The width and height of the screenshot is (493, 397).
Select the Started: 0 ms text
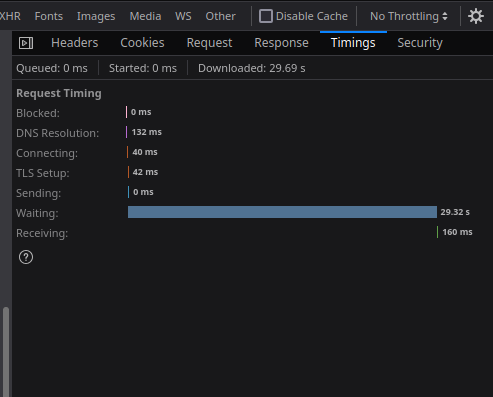[x=143, y=68]
